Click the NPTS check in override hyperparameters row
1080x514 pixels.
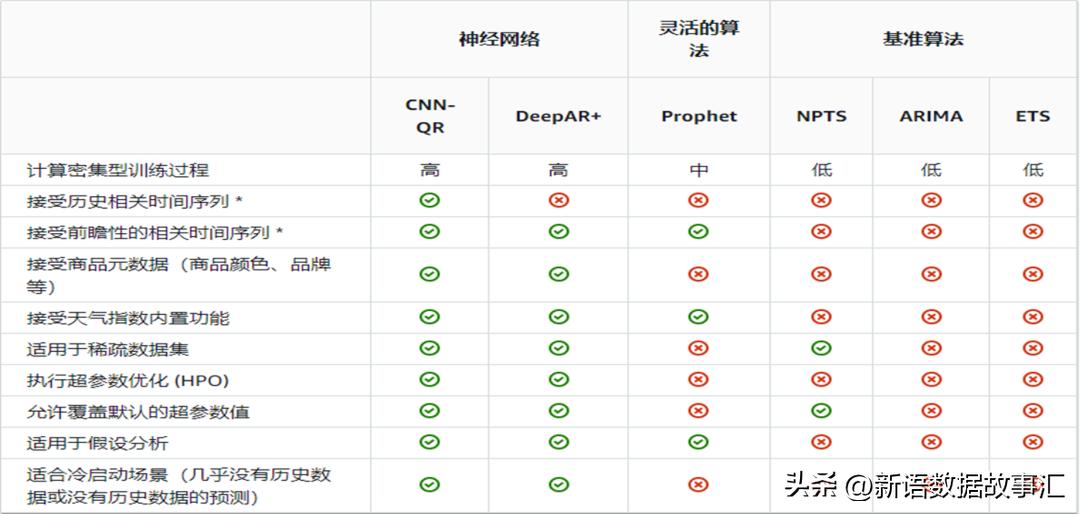821,411
